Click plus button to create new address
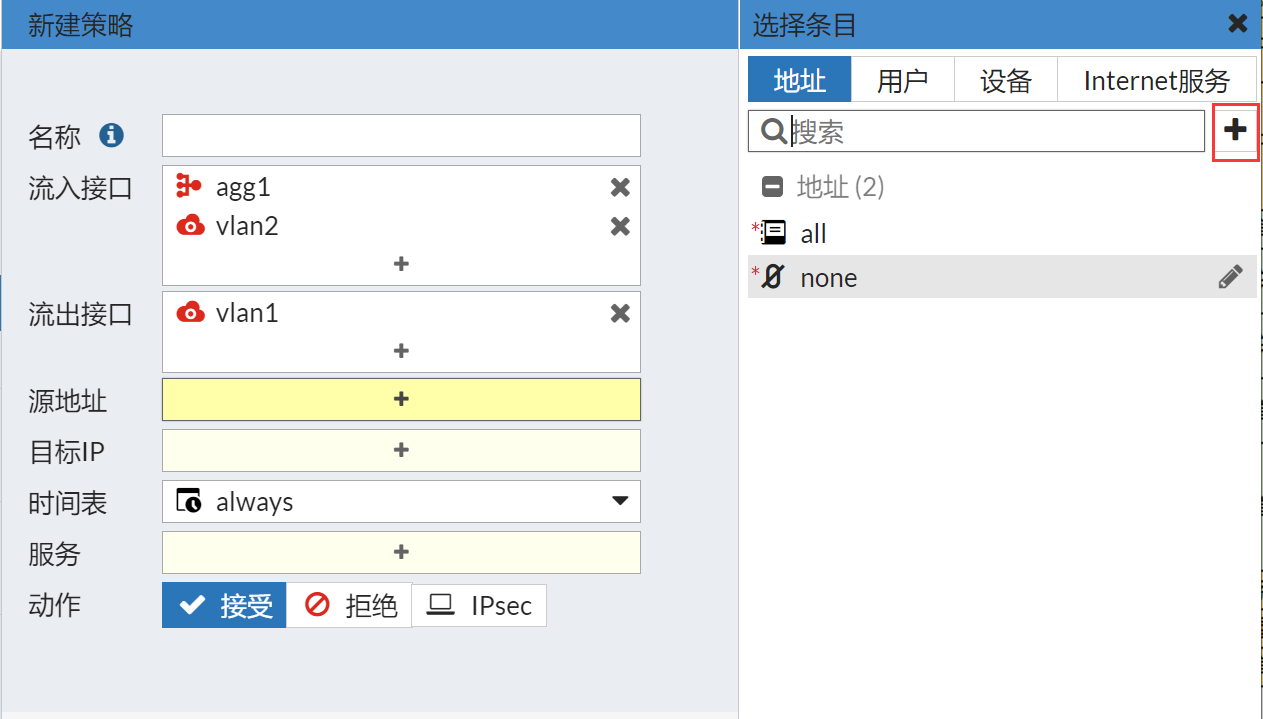 tap(1236, 130)
